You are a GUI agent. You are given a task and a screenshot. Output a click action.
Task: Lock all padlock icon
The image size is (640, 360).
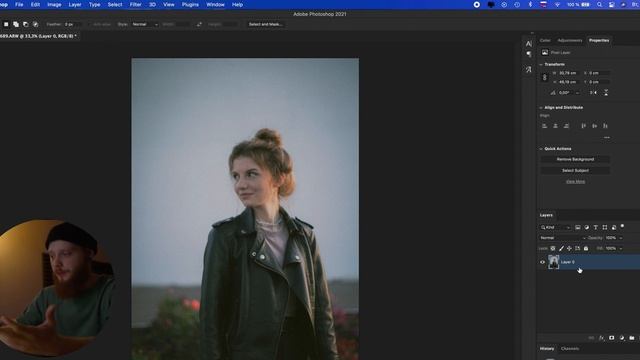pyautogui.click(x=586, y=249)
